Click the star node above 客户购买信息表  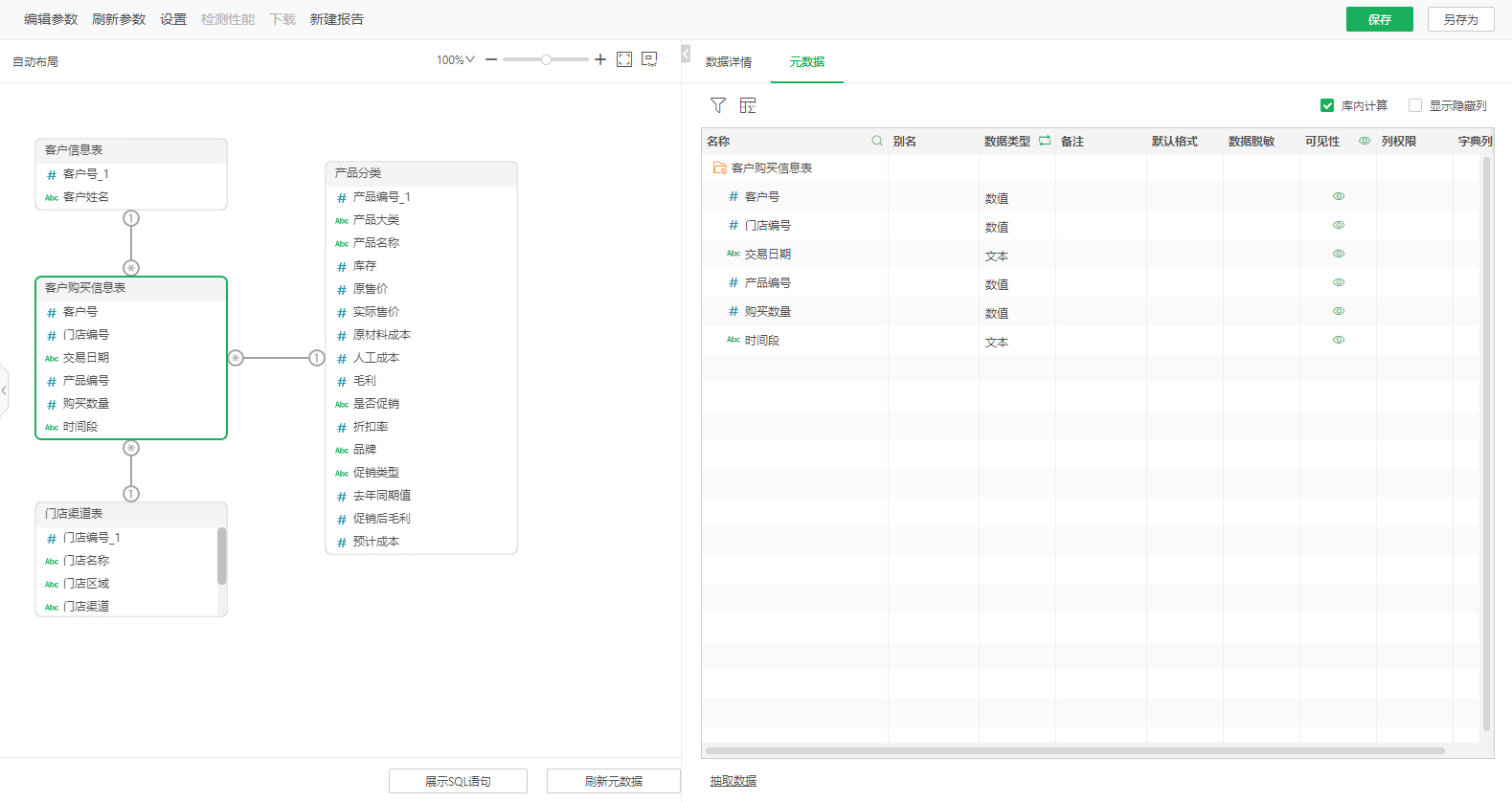pos(131,268)
